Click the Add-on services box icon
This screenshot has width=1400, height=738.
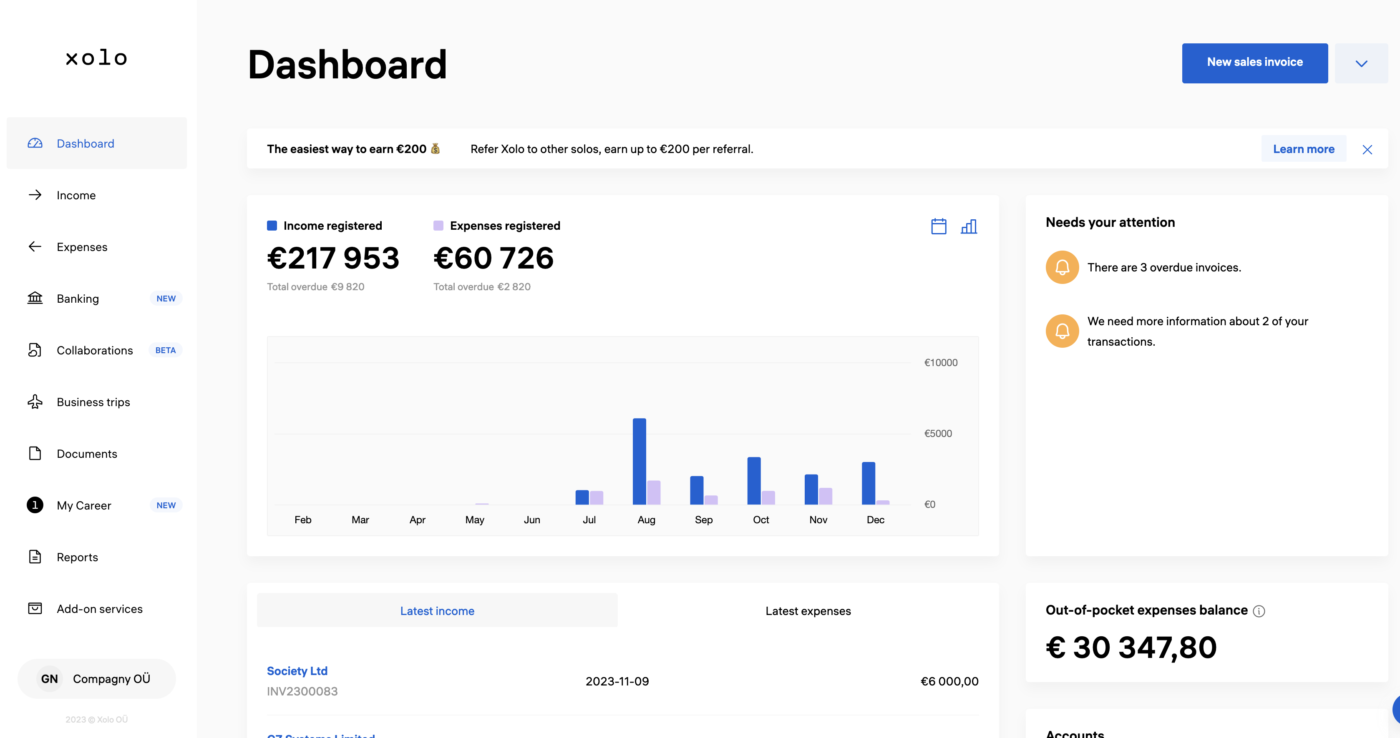pyautogui.click(x=35, y=609)
